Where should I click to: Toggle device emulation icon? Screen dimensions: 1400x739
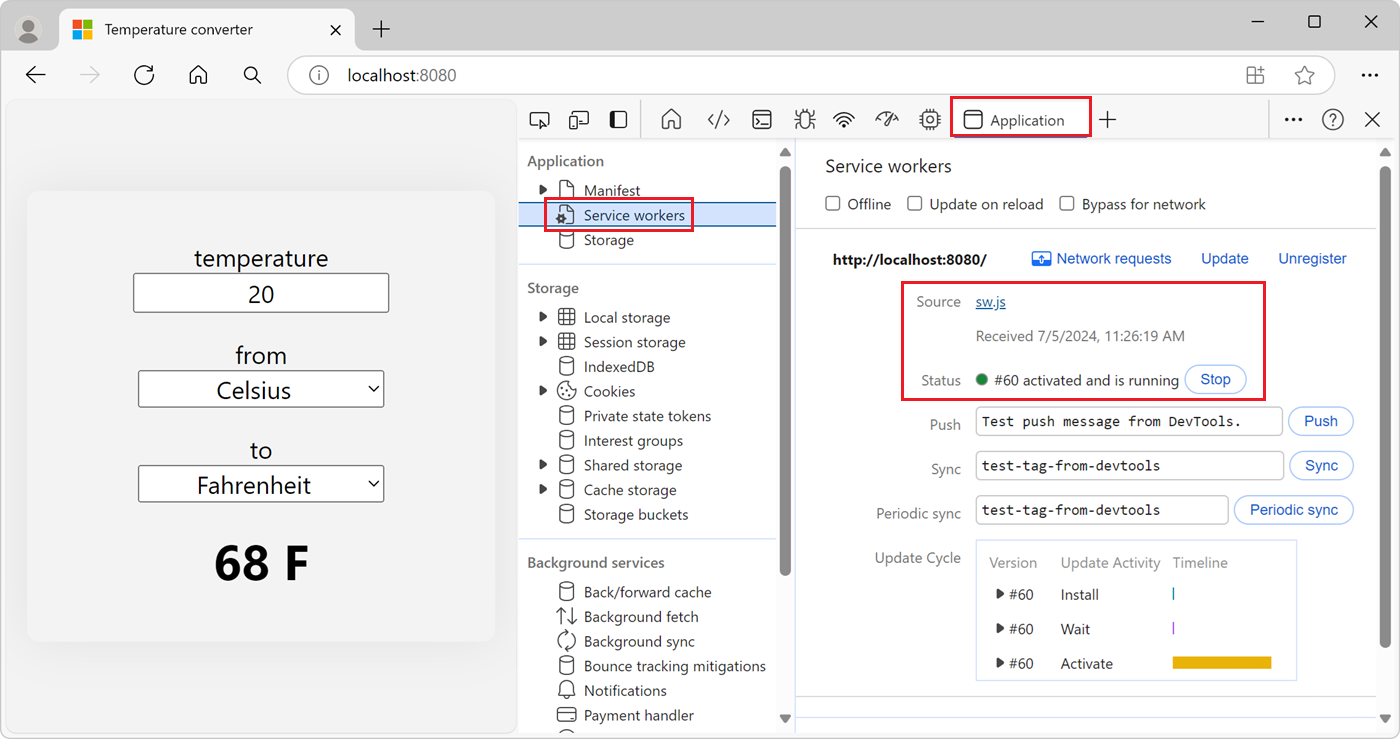coord(578,120)
